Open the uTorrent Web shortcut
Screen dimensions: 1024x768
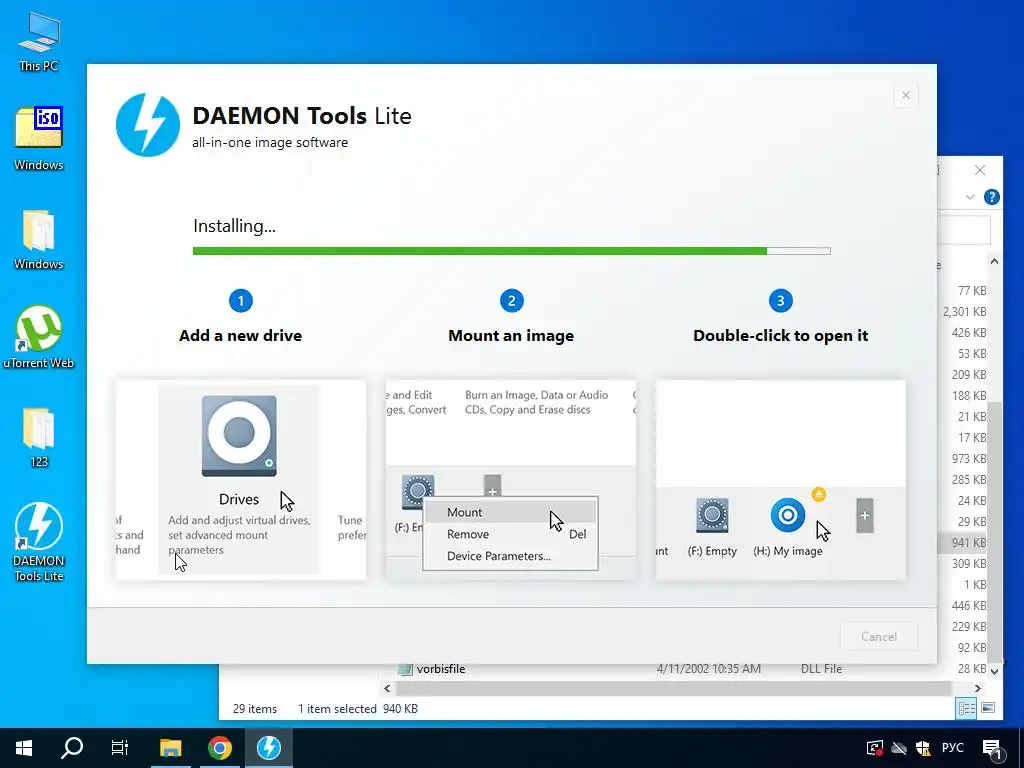tap(39, 337)
